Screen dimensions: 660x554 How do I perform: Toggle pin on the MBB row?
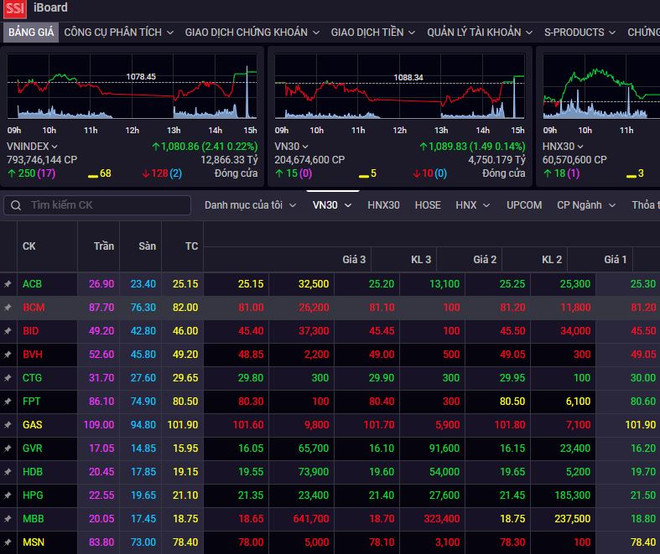pos(8,519)
